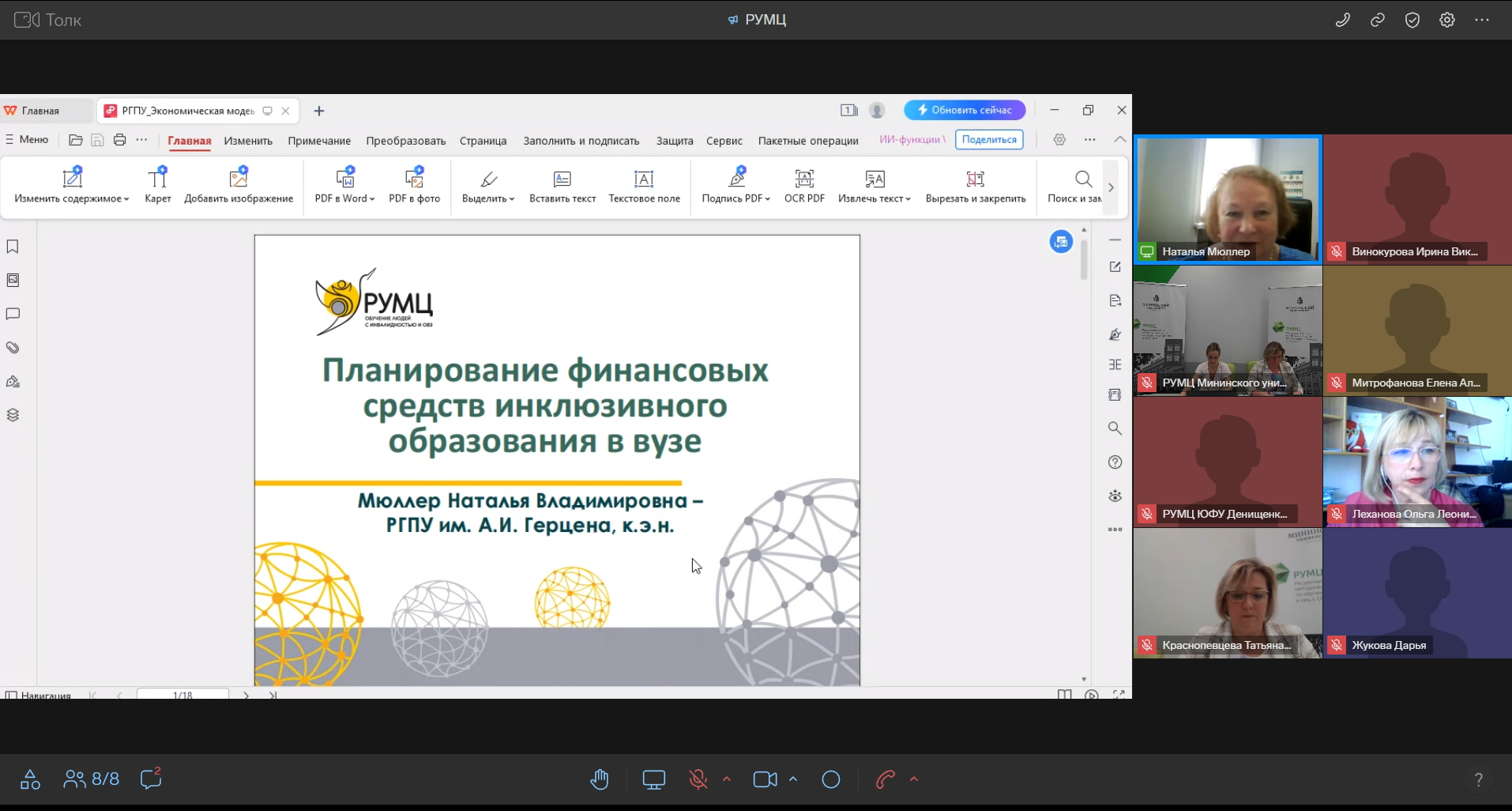The width and height of the screenshot is (1512, 811).
Task: Switch to the Преобразовать ribbon tab
Action: point(405,141)
